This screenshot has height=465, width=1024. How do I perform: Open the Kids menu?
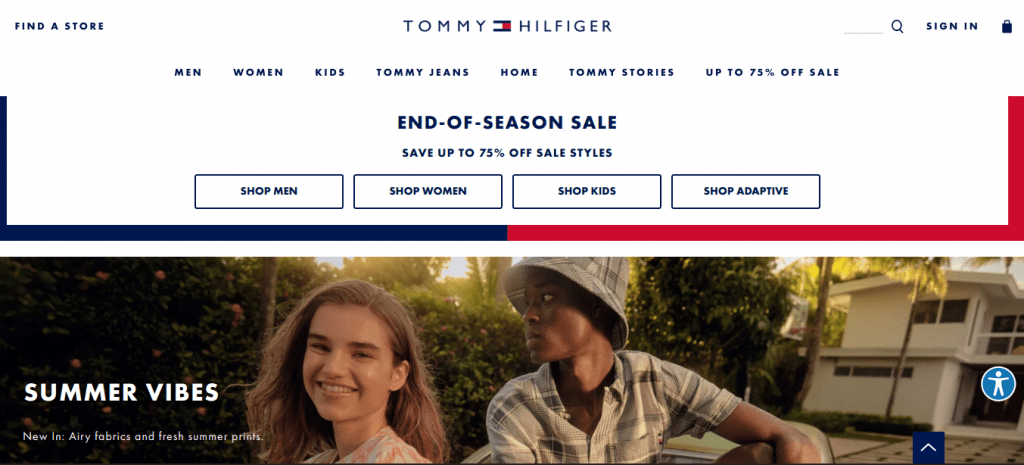330,72
